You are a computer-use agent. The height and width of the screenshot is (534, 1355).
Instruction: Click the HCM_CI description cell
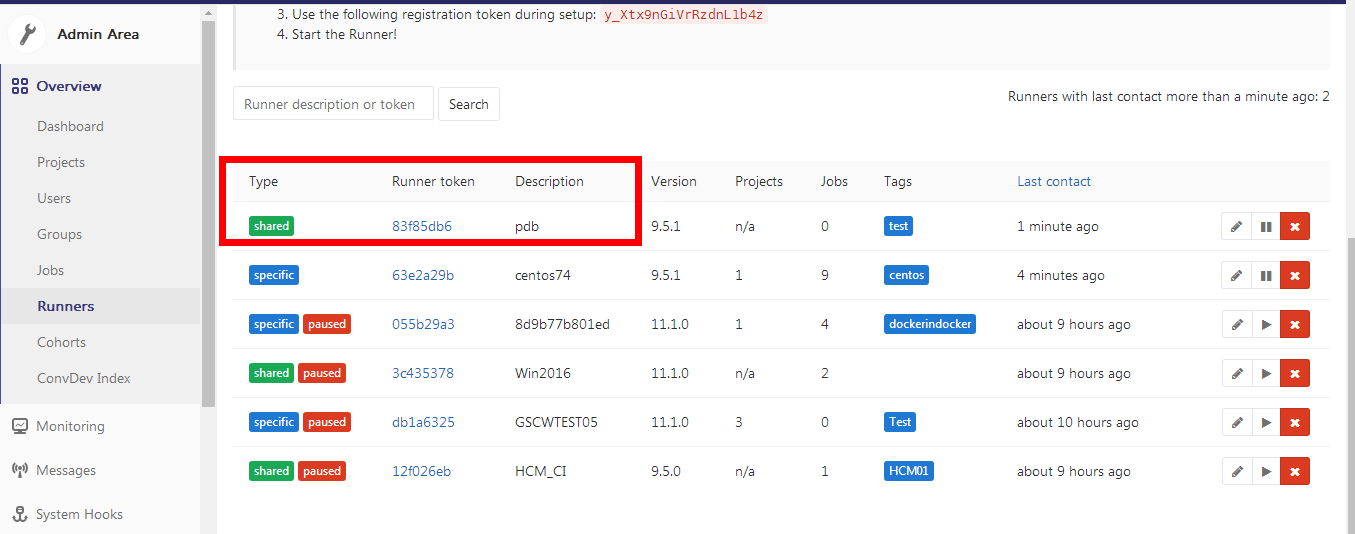(541, 471)
